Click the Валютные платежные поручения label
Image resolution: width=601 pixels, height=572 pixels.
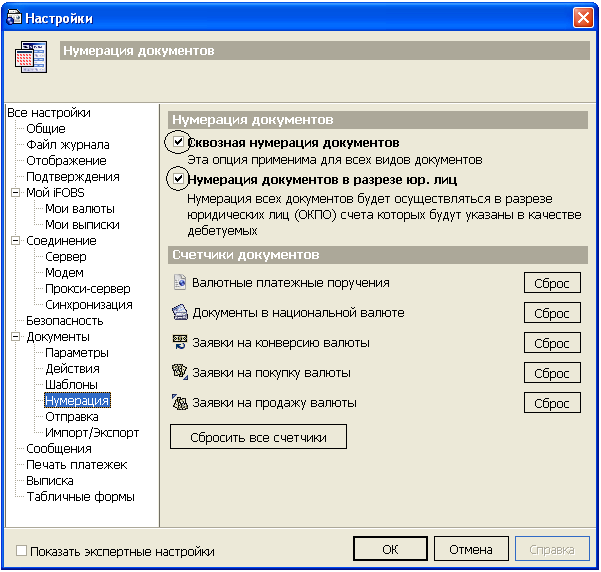[x=291, y=283]
